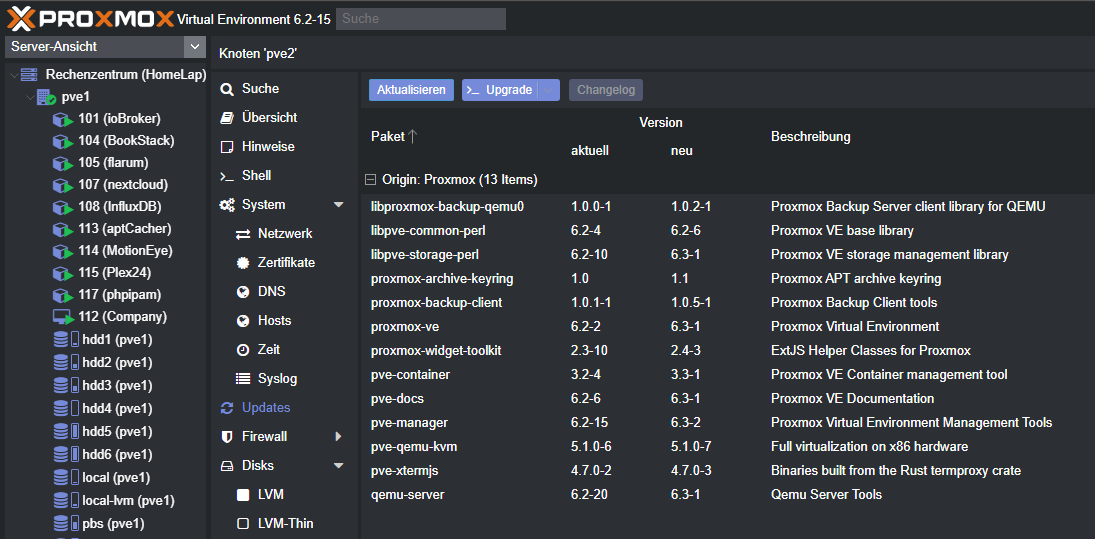Click the shield icon beside Firewall
Image resolution: width=1095 pixels, height=539 pixels.
pyautogui.click(x=226, y=437)
